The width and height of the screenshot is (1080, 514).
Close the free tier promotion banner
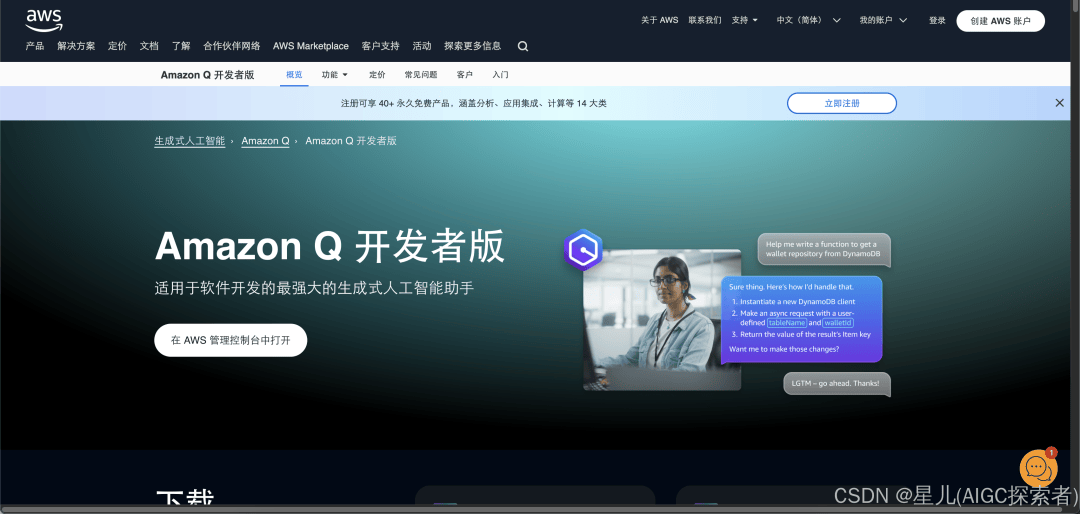coord(1059,103)
